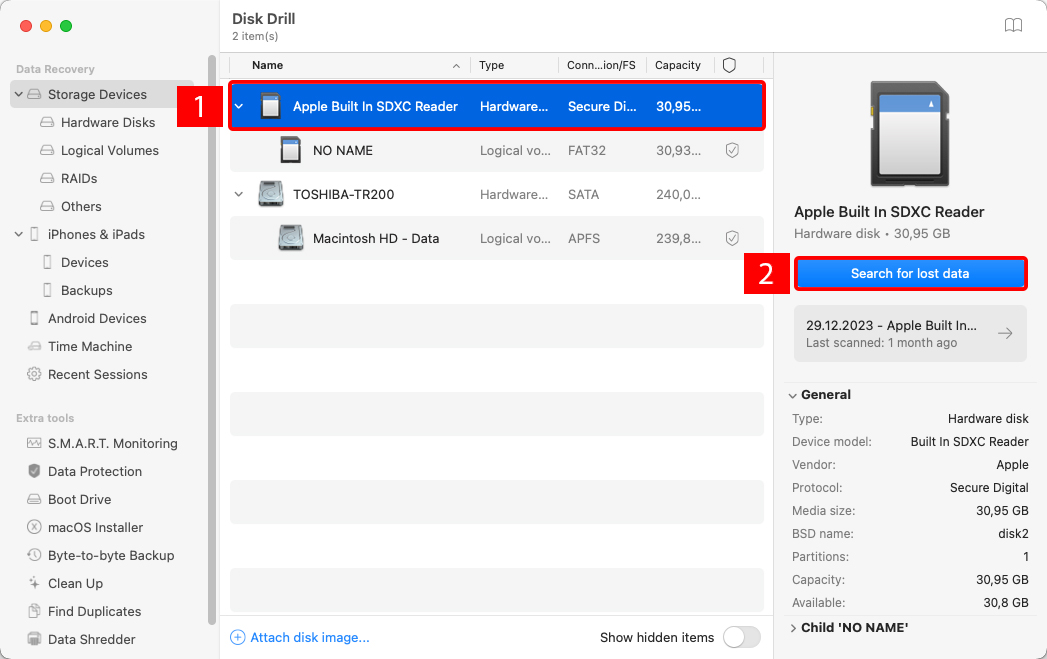This screenshot has height=659, width=1047.
Task: Click the S.M.A.R.T. Monitoring icon
Action: coord(34,443)
